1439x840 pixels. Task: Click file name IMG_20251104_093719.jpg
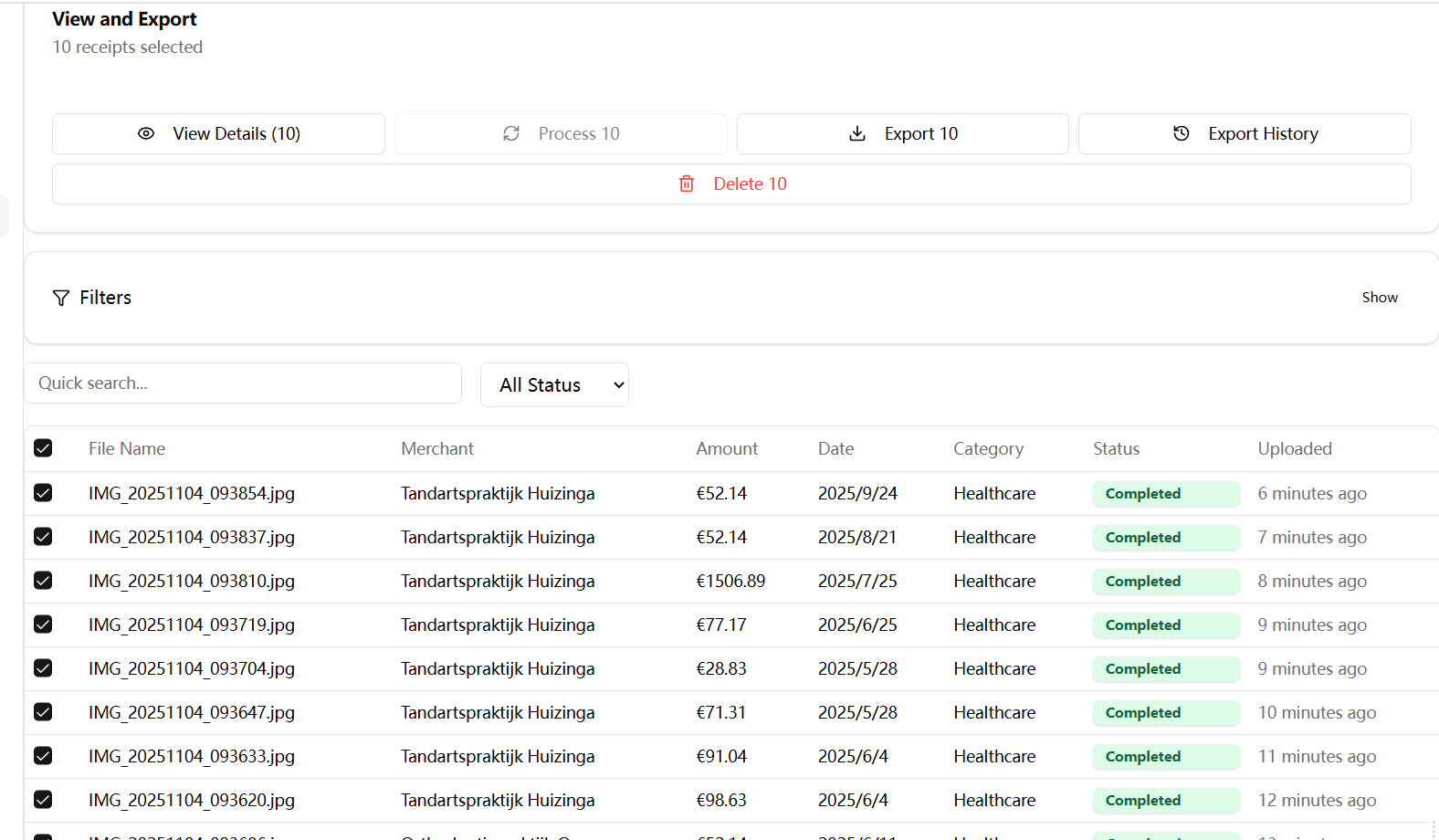pyautogui.click(x=192, y=625)
